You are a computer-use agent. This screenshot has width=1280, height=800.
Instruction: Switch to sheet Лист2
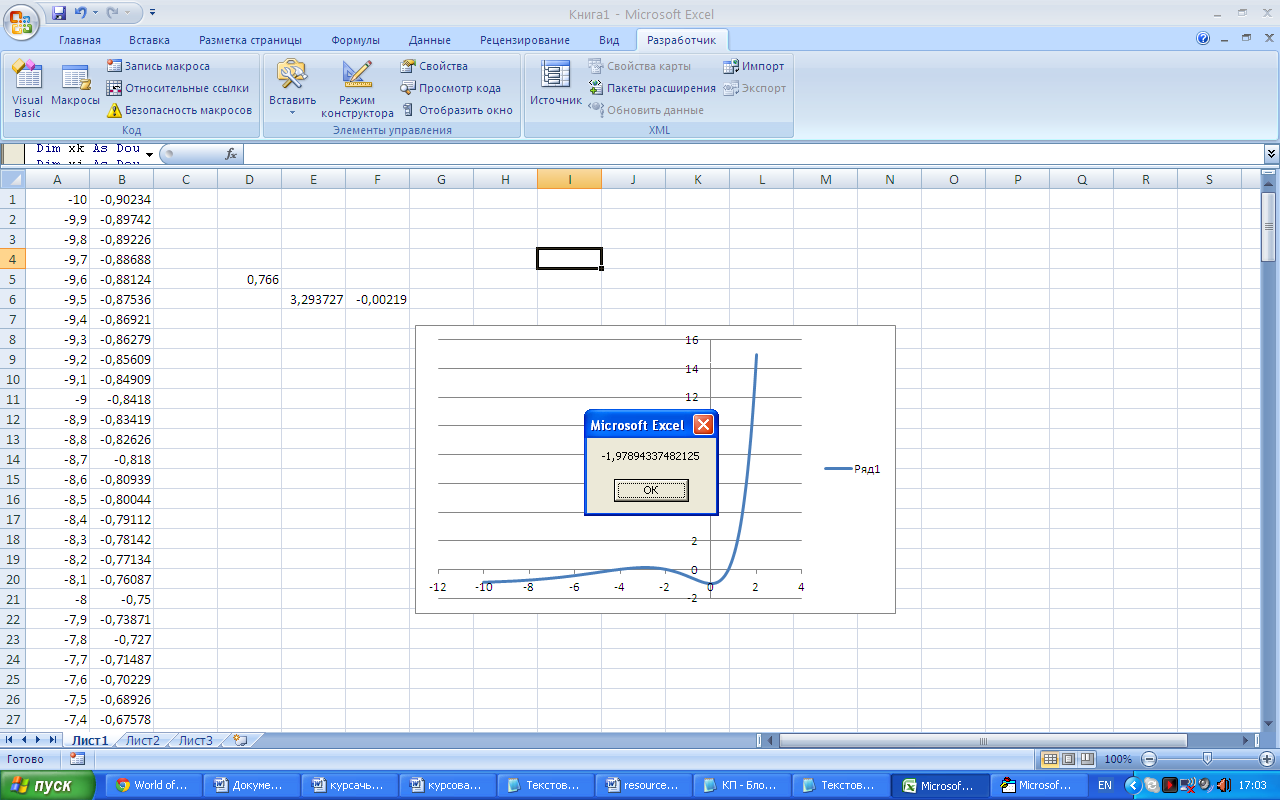click(143, 740)
